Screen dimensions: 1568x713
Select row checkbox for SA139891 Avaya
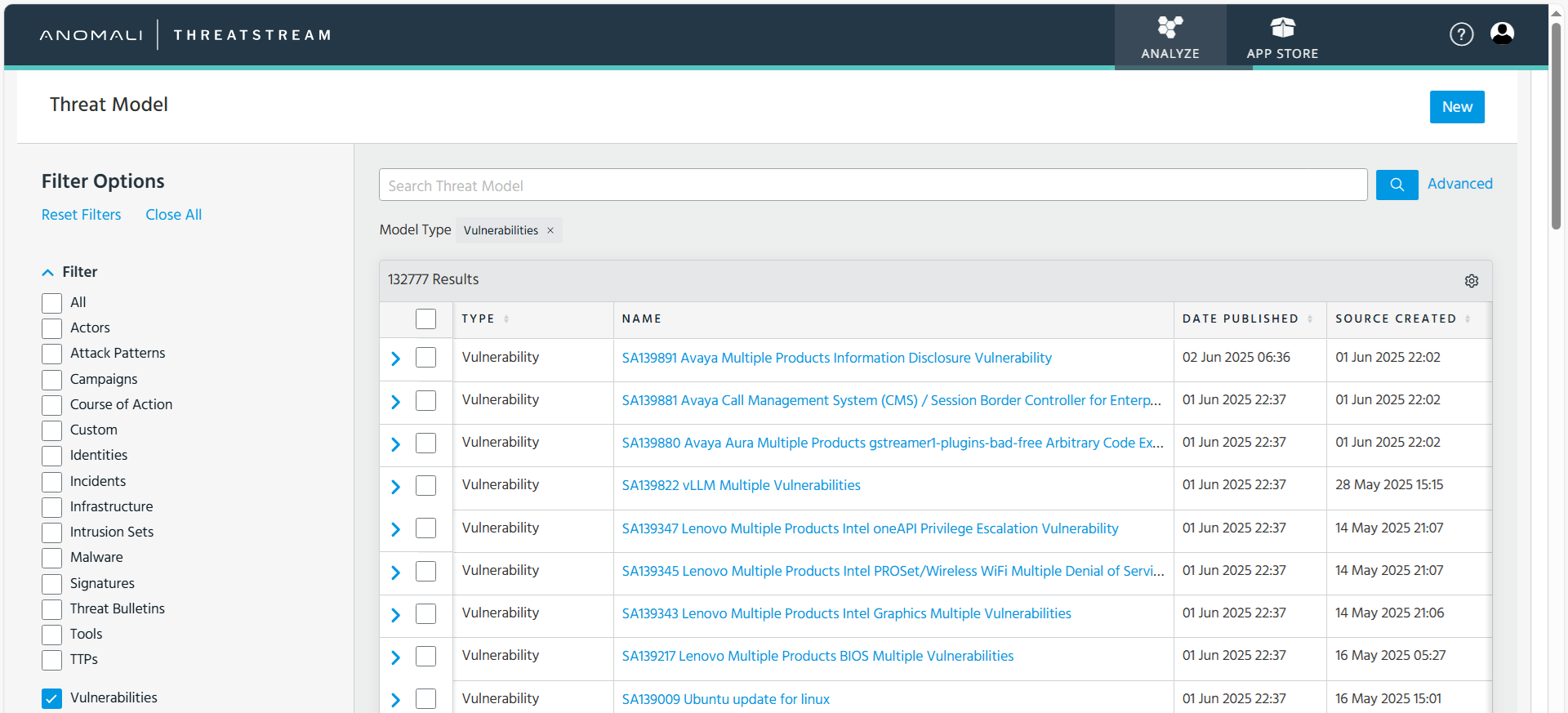pos(425,357)
